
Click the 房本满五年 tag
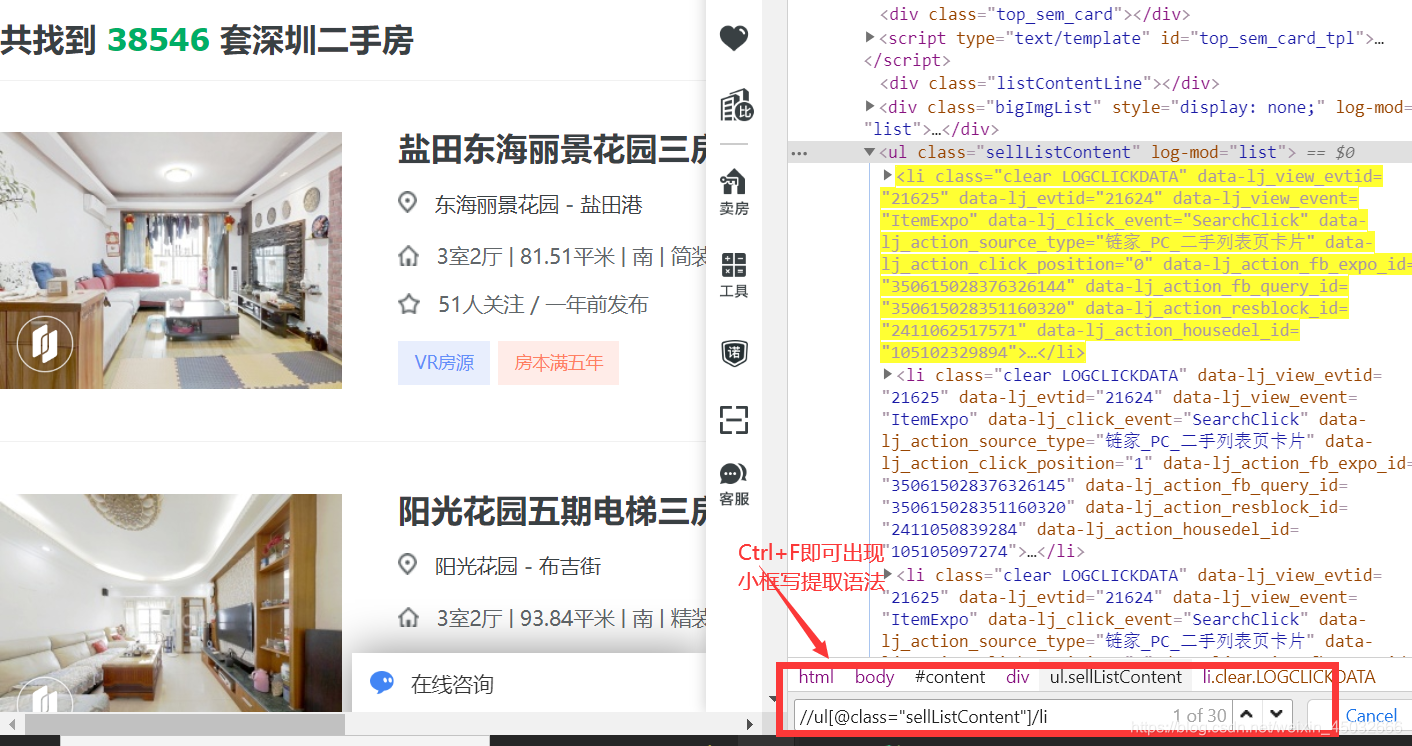click(558, 363)
